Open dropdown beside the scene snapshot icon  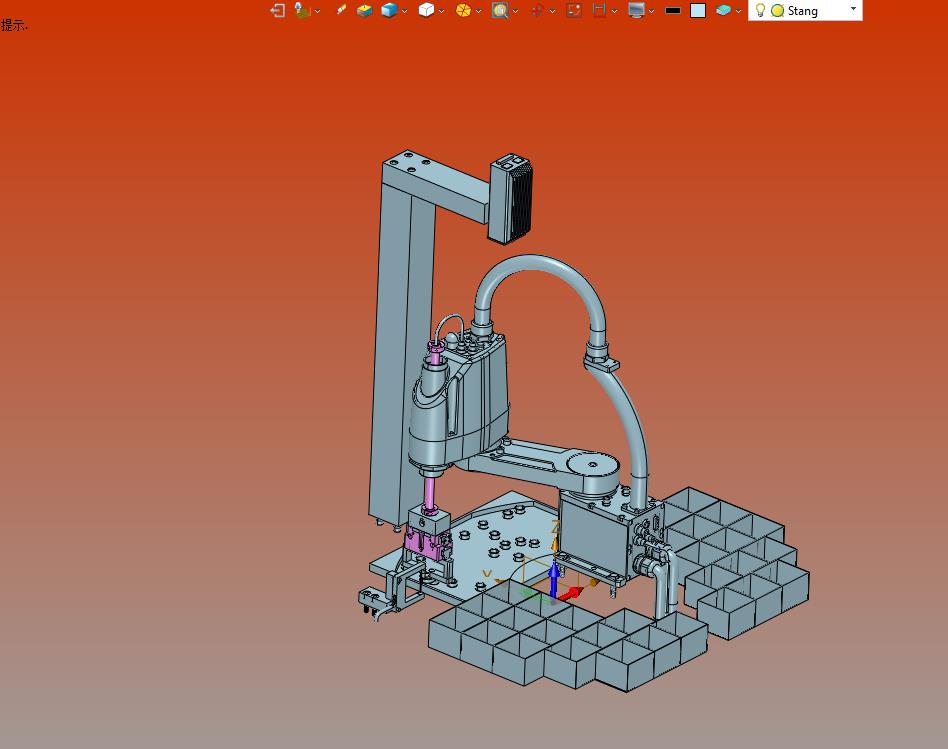(317, 11)
